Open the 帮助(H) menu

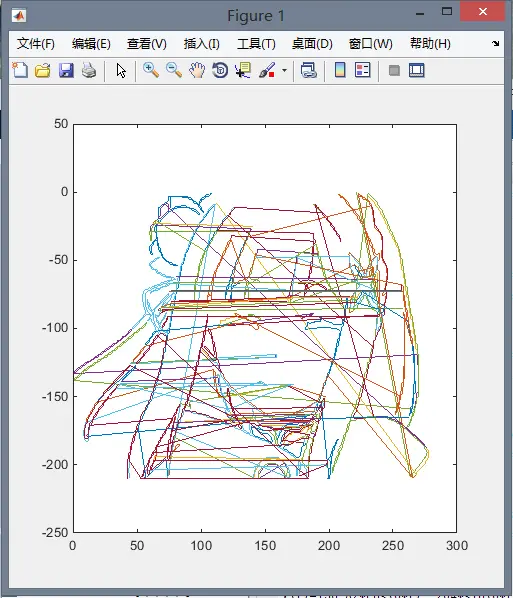(x=430, y=44)
